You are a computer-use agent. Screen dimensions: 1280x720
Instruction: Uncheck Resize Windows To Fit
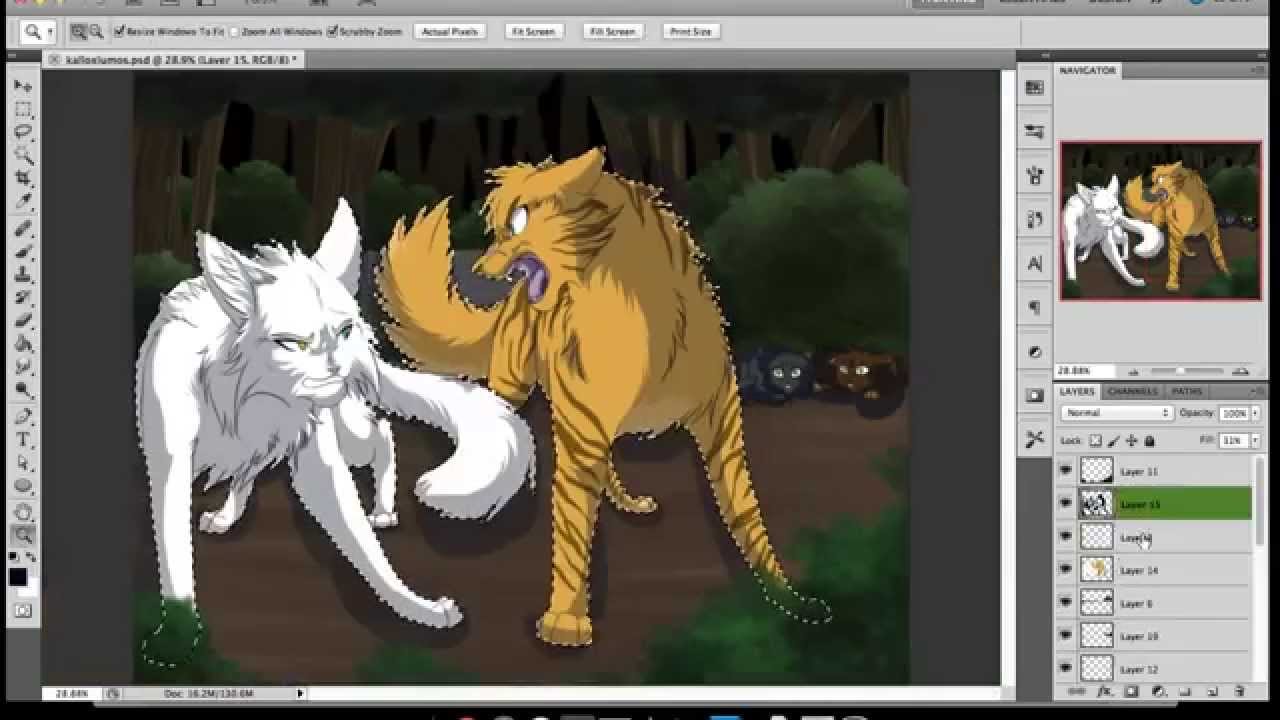[120, 32]
